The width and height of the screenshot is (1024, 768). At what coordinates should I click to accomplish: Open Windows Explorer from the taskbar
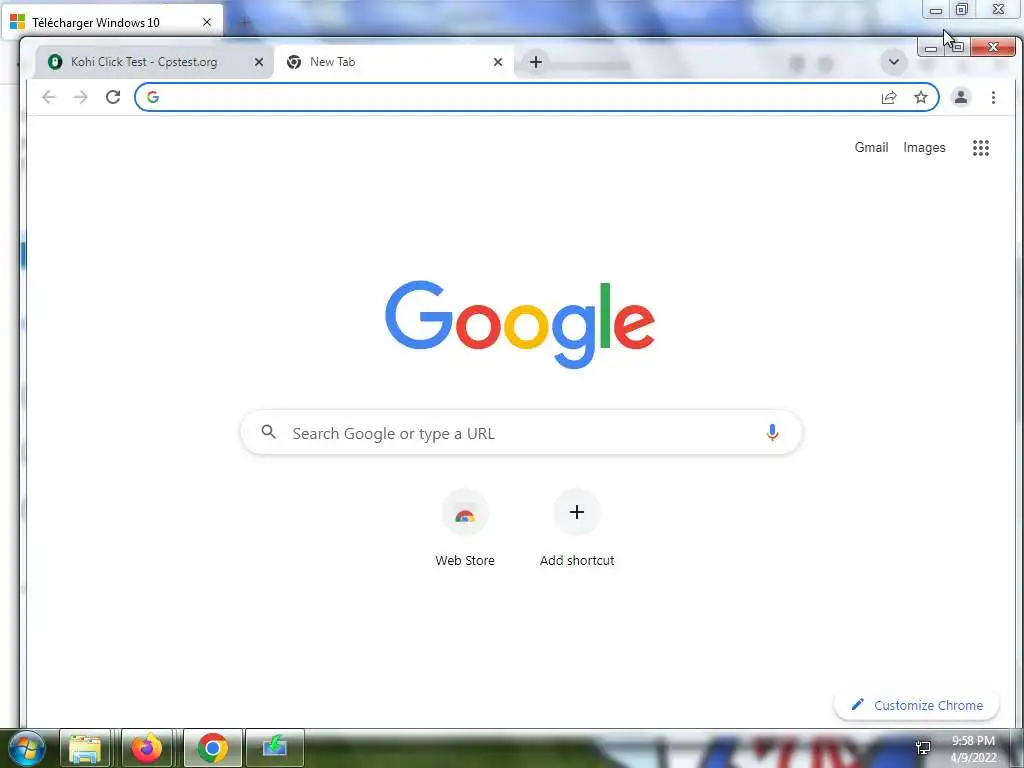point(85,748)
